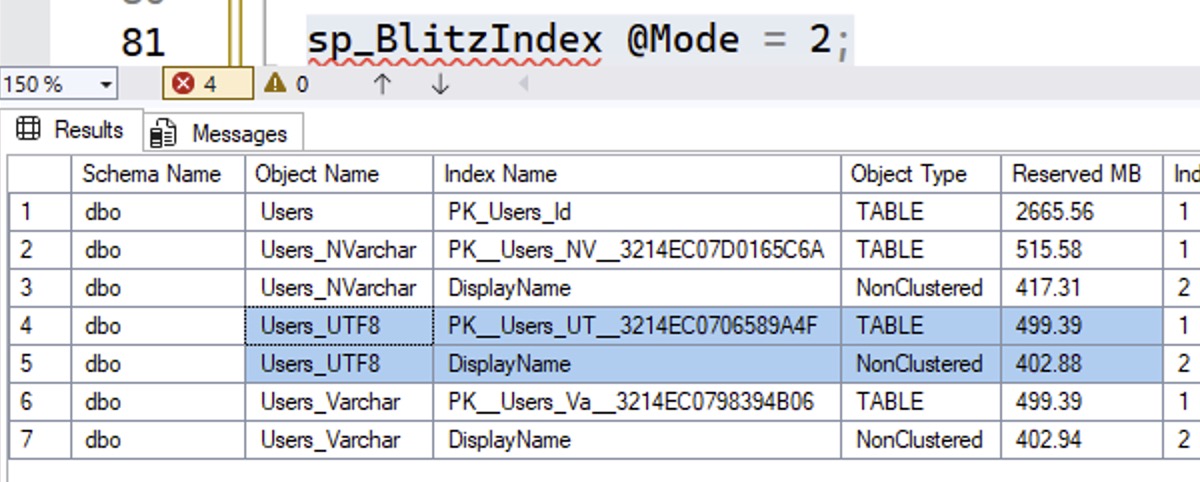1200x482 pixels.
Task: Click NonClustered object type in row 7
Action: tap(921, 440)
